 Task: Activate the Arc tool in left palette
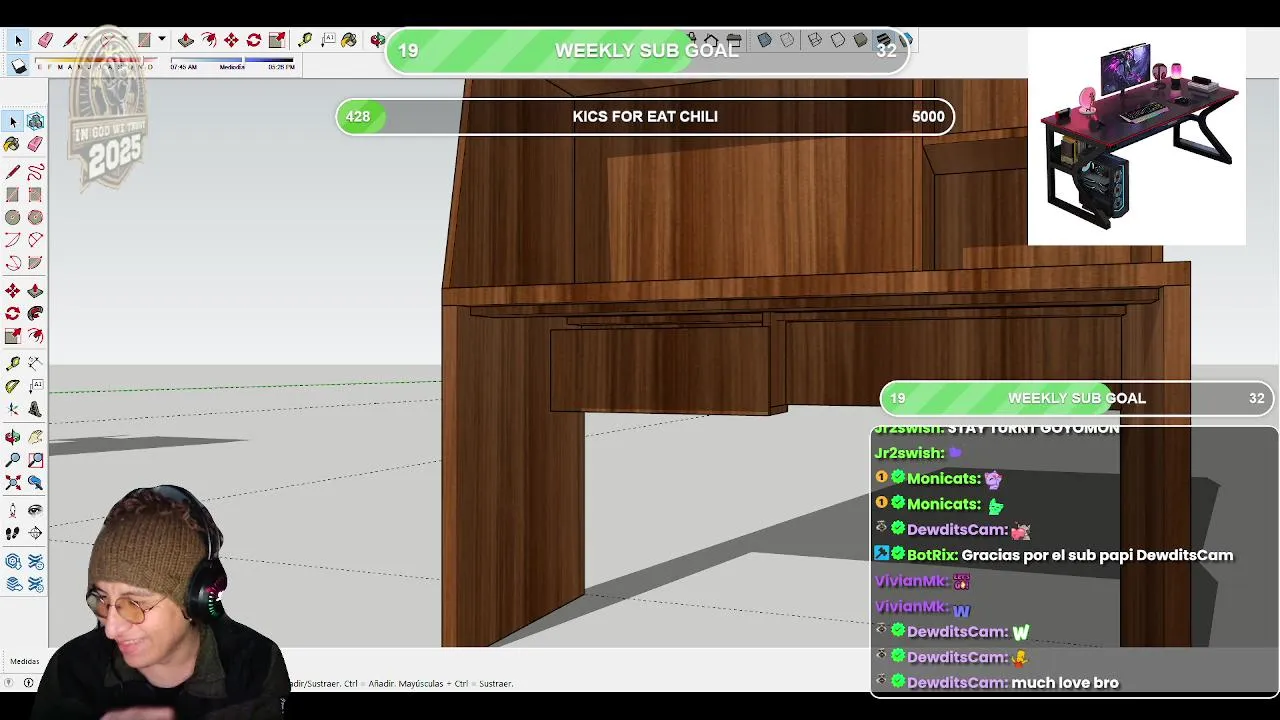pos(13,240)
